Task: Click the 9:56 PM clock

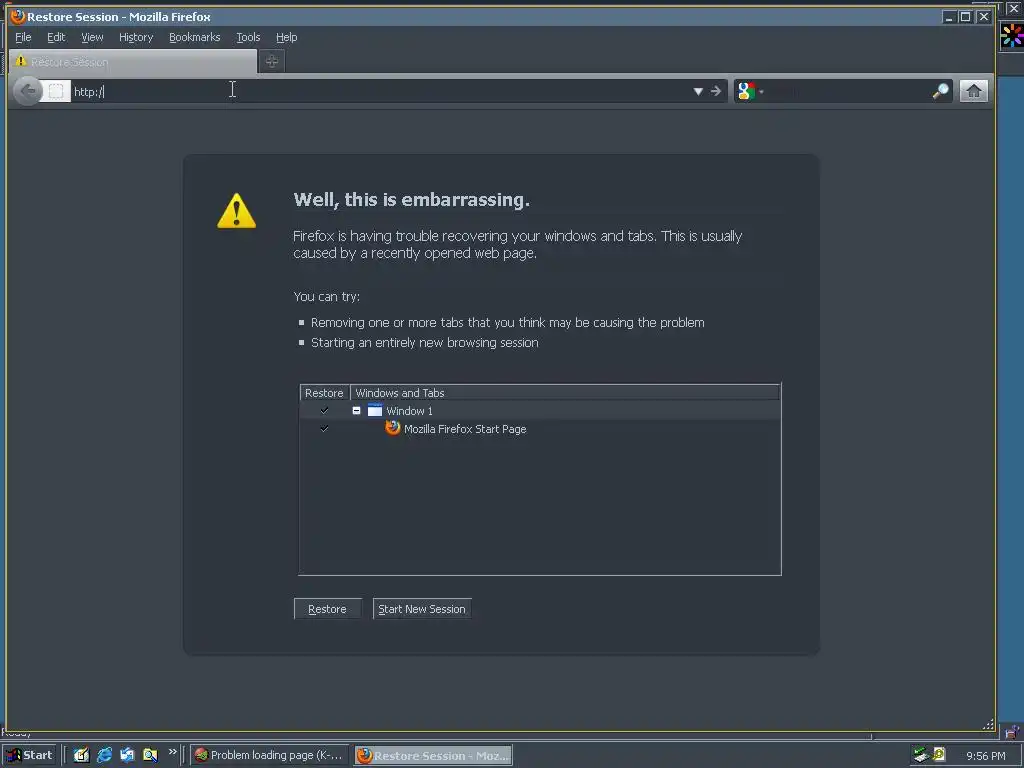Action: pos(986,756)
